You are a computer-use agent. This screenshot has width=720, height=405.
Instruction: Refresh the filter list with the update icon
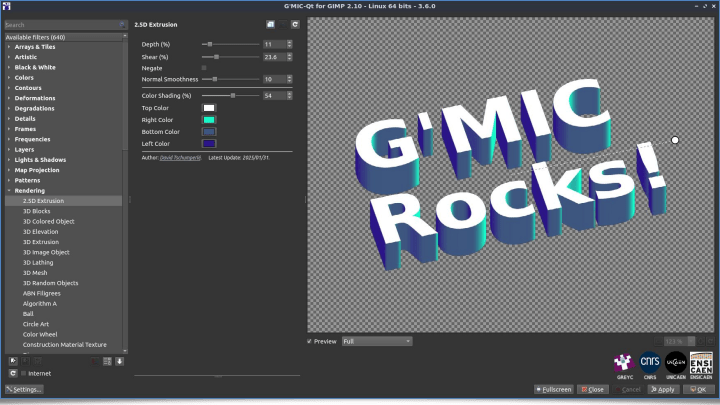coord(13,373)
